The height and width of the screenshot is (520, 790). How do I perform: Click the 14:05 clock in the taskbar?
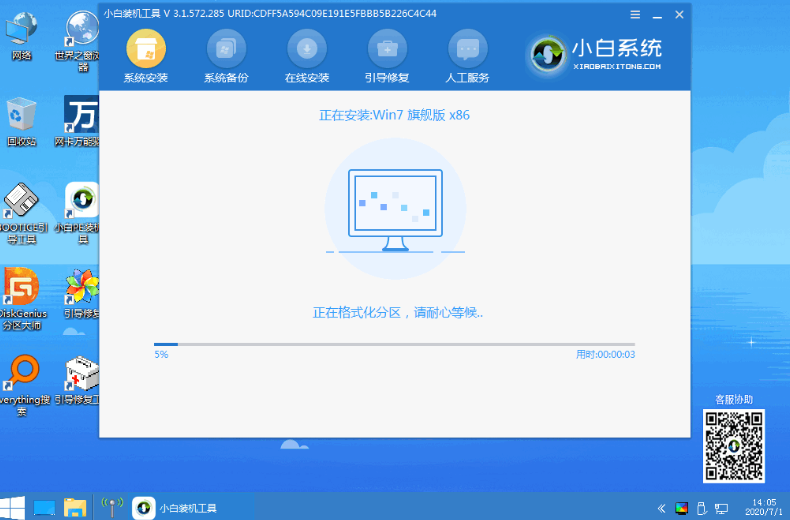pyautogui.click(x=764, y=507)
